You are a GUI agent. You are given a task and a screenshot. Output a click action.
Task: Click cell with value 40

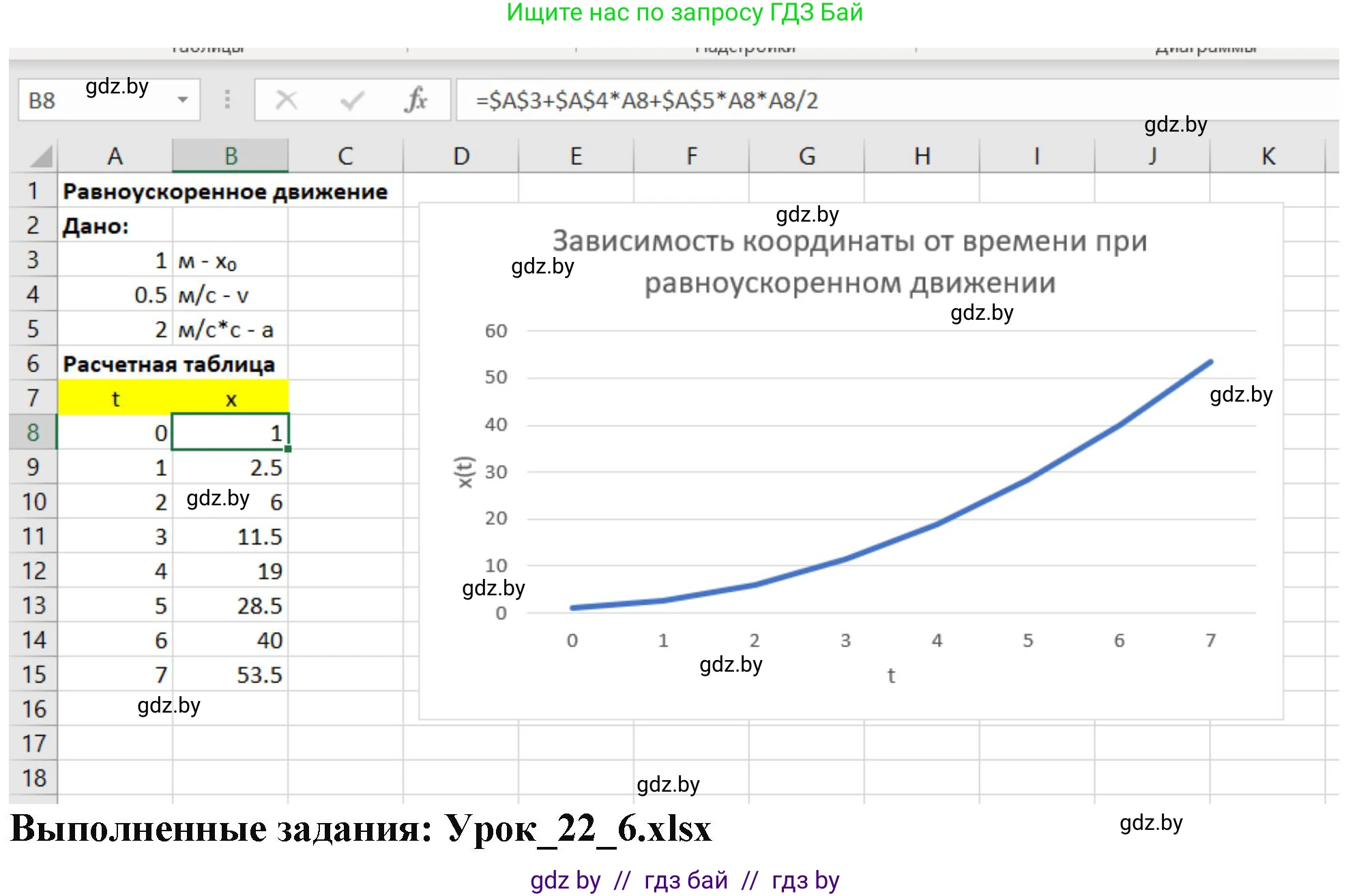coord(231,640)
